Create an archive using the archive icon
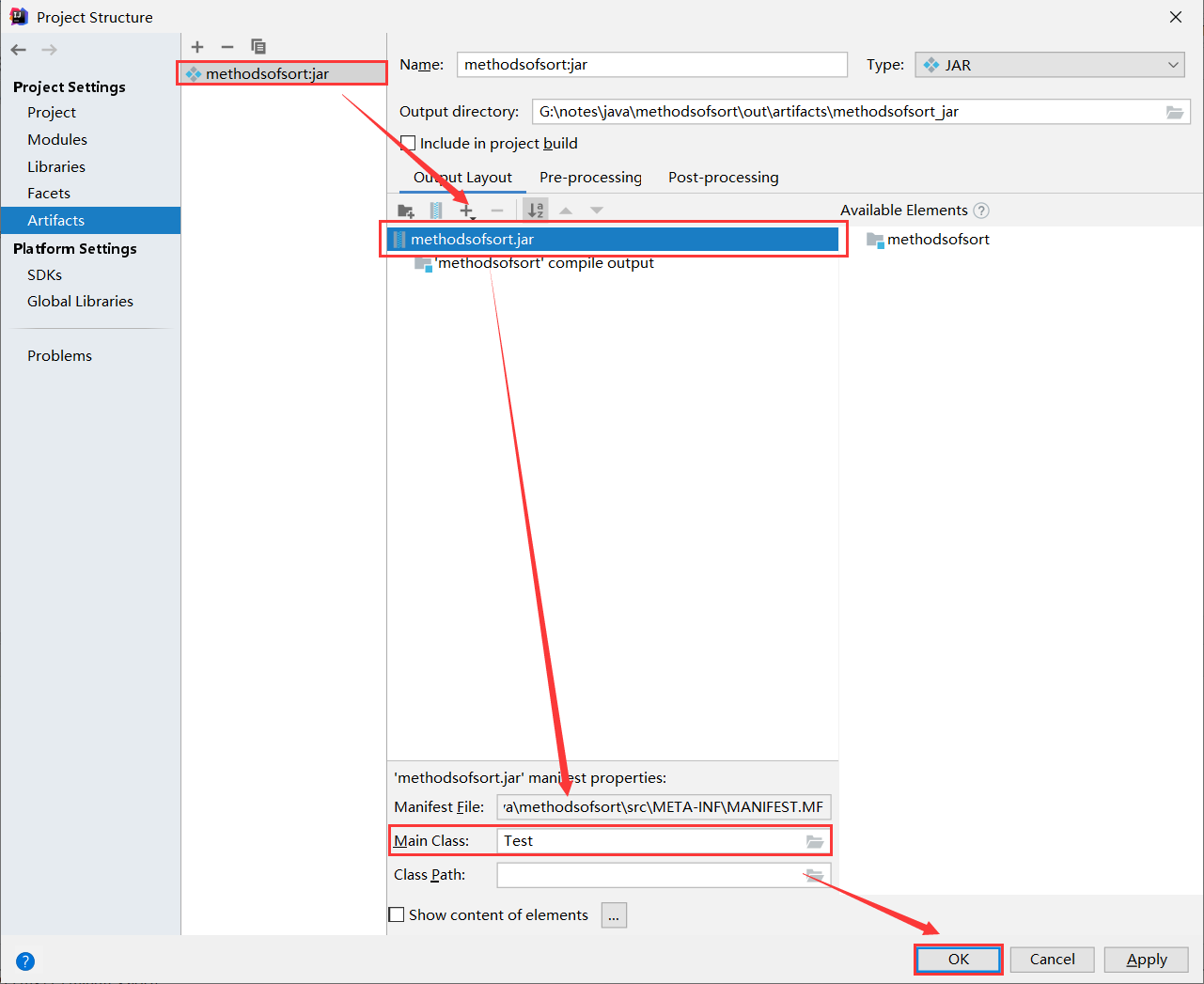This screenshot has width=1204, height=984. point(435,210)
